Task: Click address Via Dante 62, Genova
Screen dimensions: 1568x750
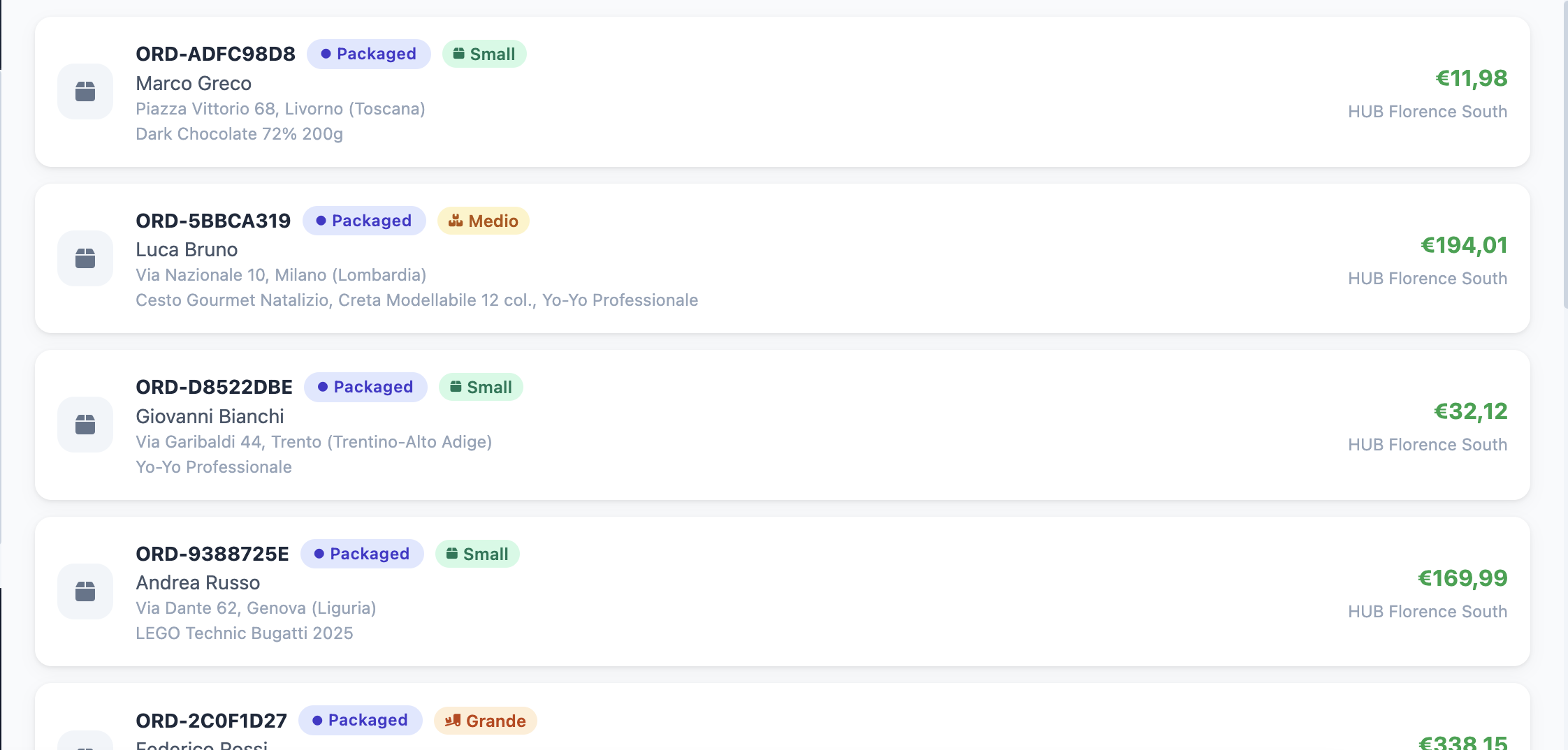Action: tap(256, 608)
